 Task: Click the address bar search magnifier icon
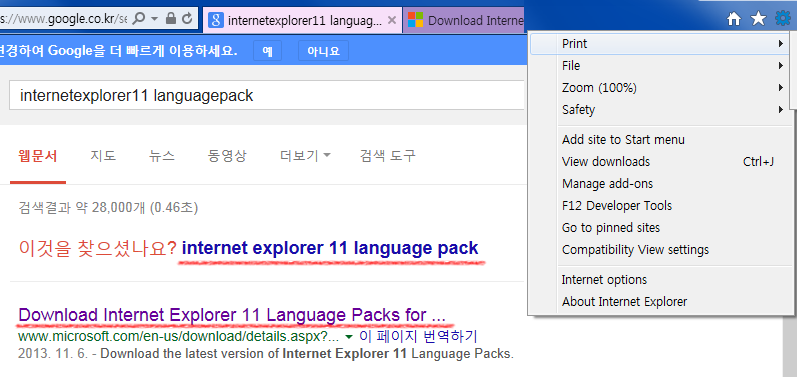[138, 19]
